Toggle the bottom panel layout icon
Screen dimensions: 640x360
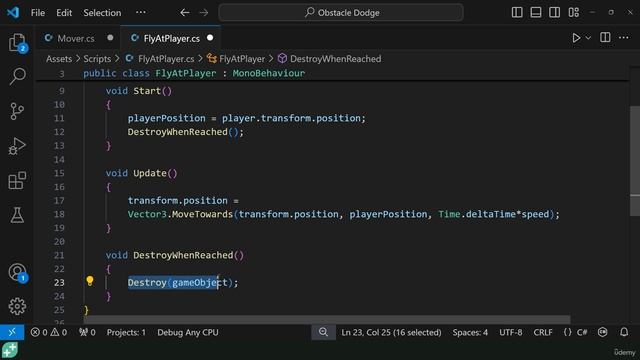pyautogui.click(x=536, y=12)
